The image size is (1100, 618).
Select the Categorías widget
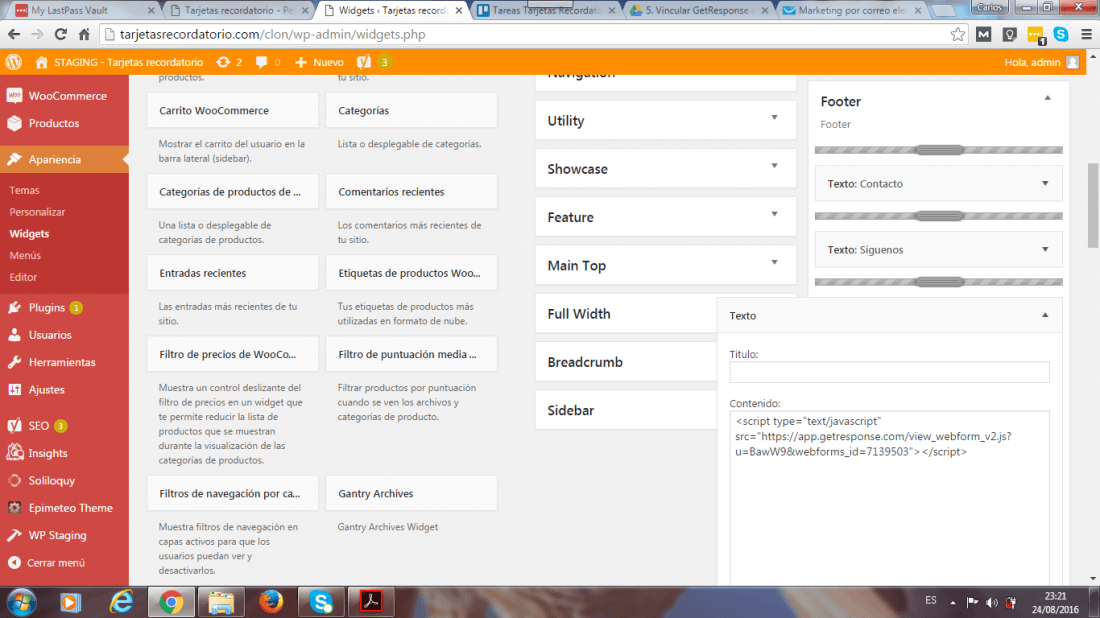411,111
